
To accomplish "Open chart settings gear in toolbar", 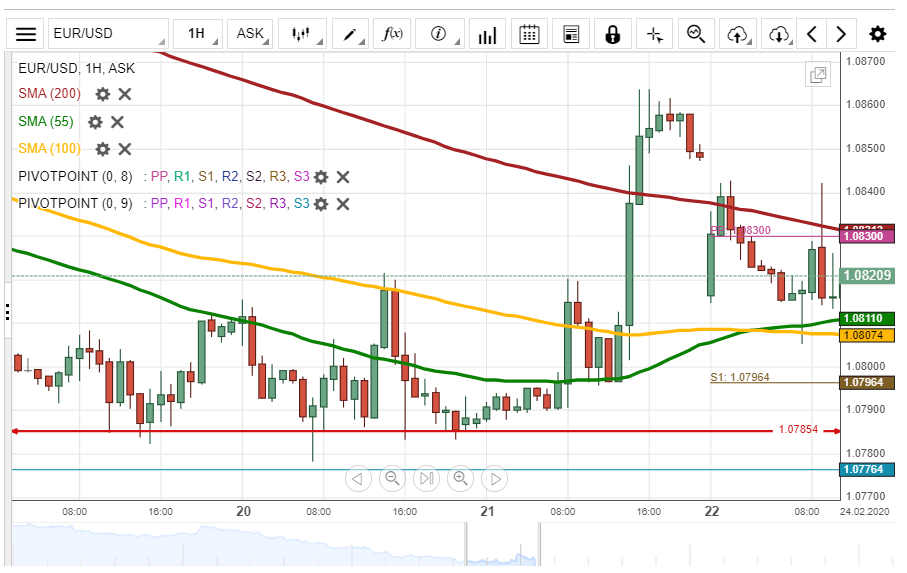I will [877, 34].
